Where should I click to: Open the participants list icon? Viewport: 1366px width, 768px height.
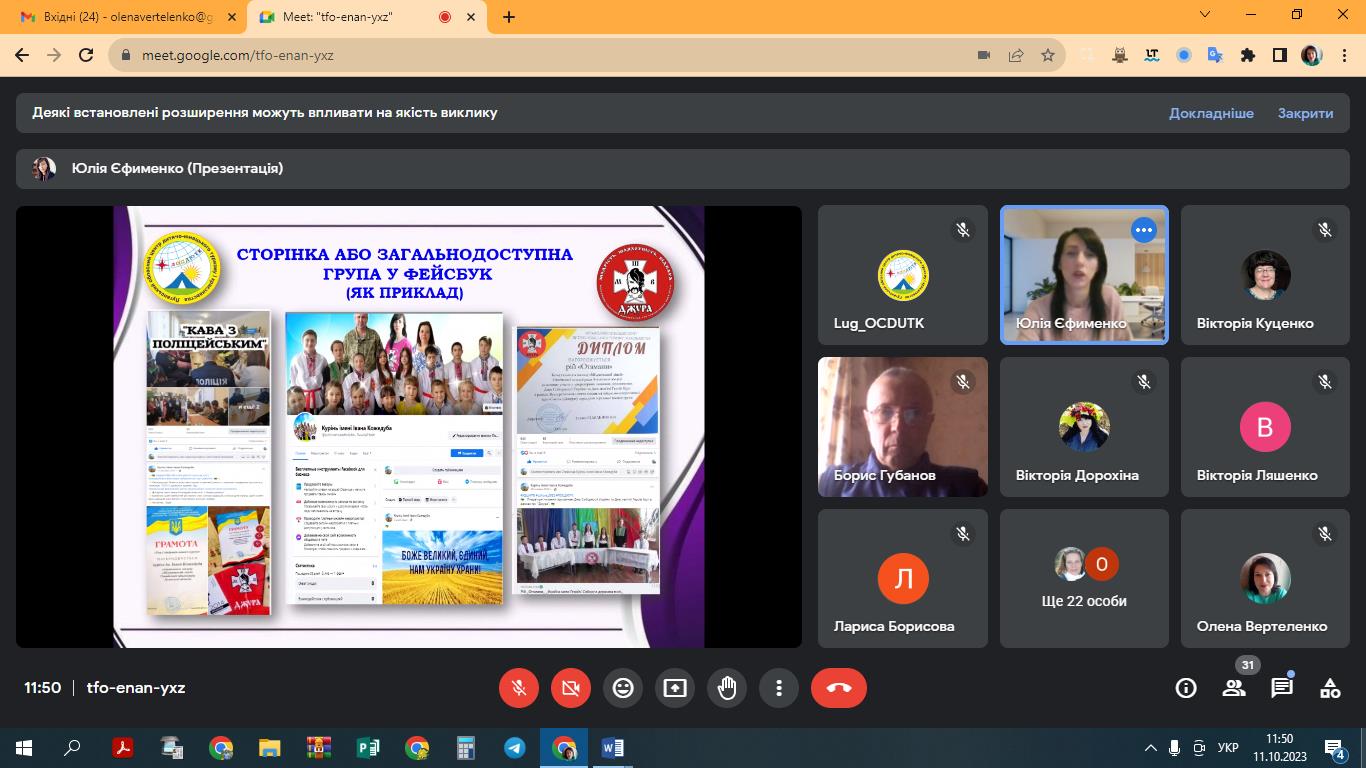click(1234, 688)
